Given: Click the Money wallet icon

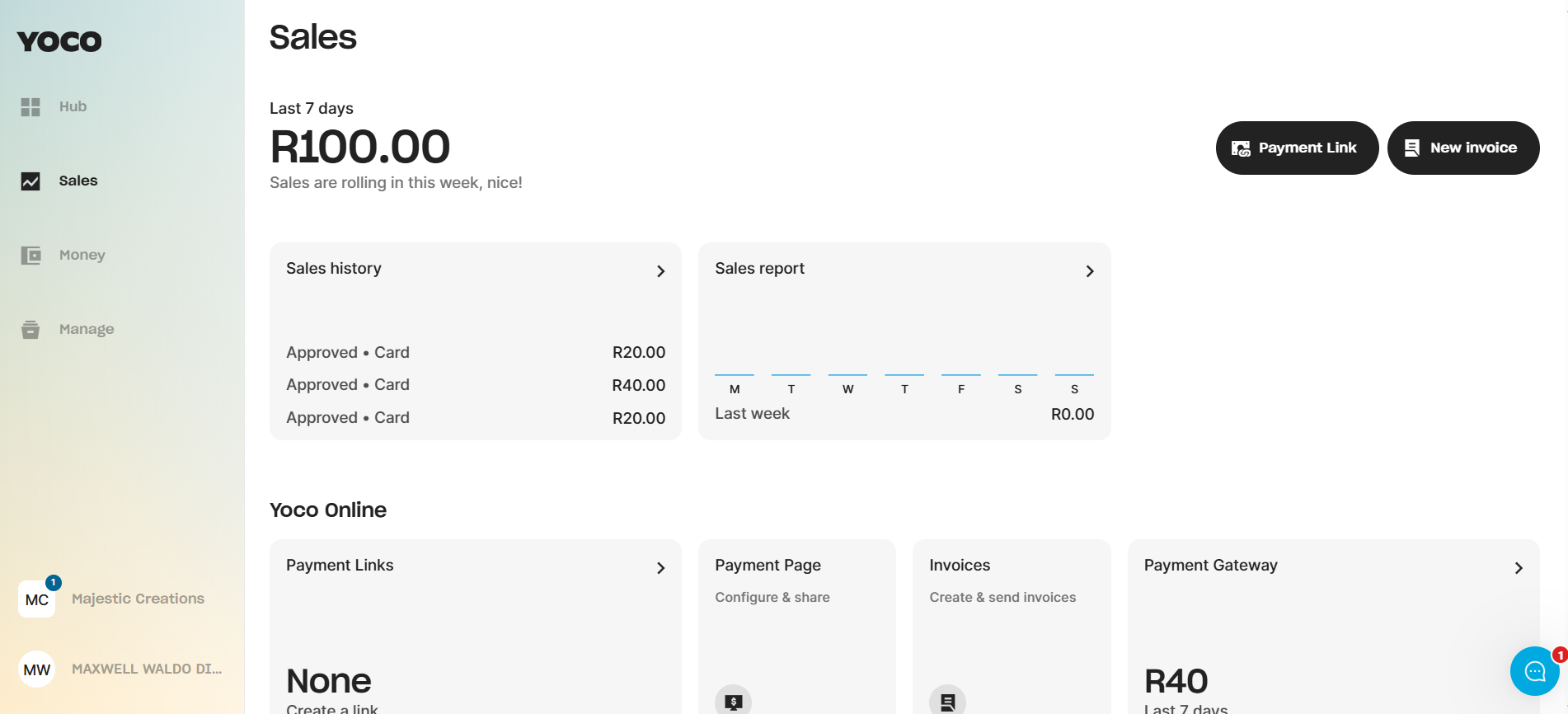Looking at the screenshot, I should [x=31, y=256].
